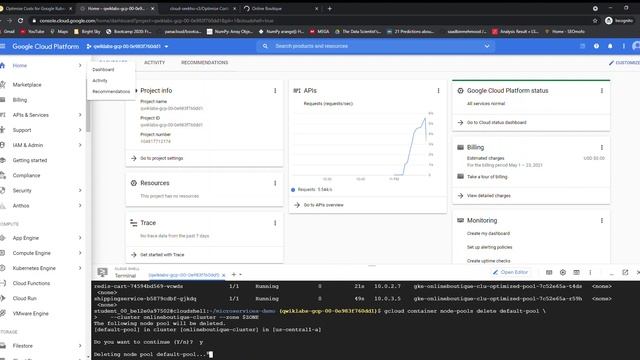This screenshot has width=640, height=360.
Task: Expand IAM & Admin submenu chevron
Action: 80,145
